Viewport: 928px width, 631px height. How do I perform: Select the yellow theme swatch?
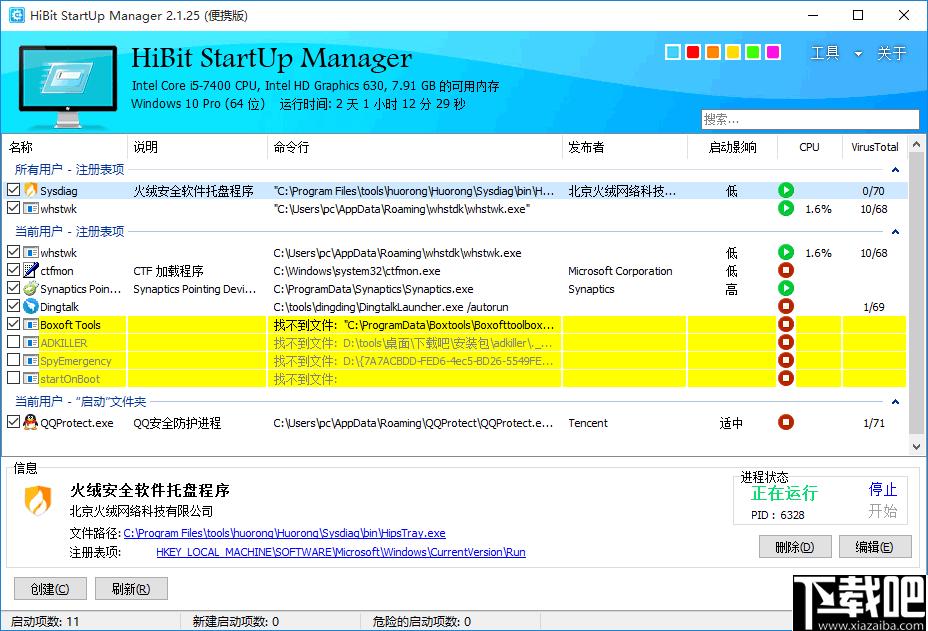(x=733, y=52)
